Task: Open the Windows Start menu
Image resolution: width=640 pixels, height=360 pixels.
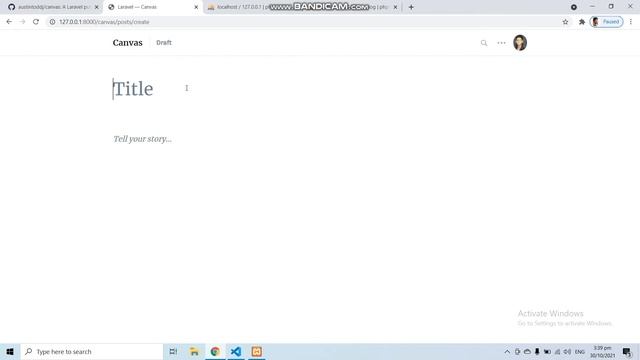Action: point(10,351)
